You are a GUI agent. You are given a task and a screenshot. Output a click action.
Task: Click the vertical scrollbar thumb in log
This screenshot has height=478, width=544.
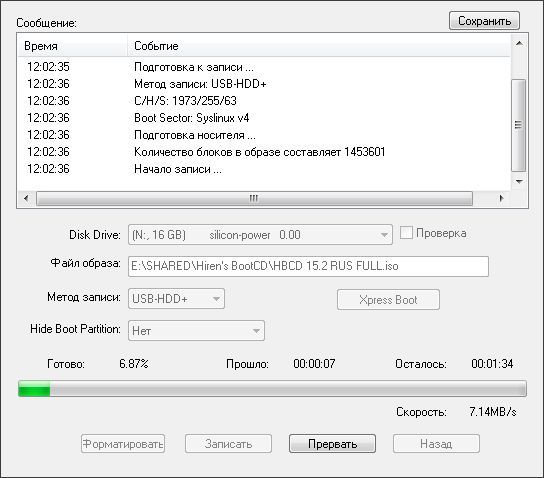pyautogui.click(x=519, y=125)
